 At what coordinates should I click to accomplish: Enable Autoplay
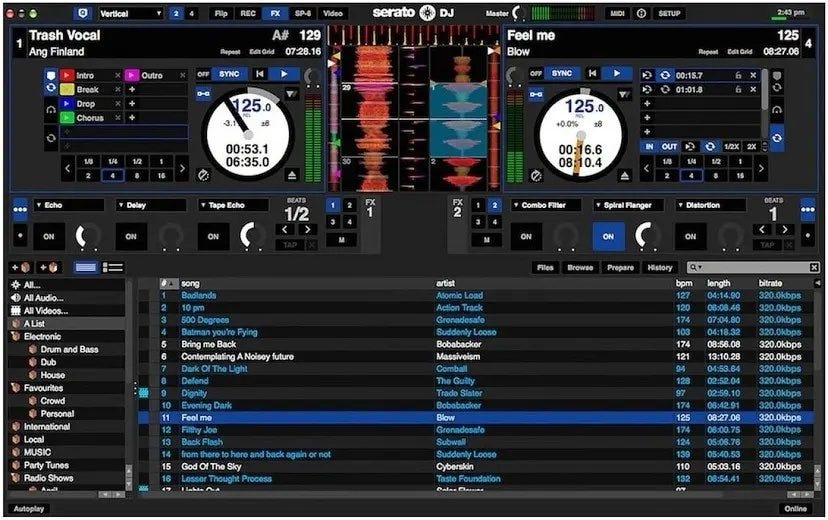[29, 509]
